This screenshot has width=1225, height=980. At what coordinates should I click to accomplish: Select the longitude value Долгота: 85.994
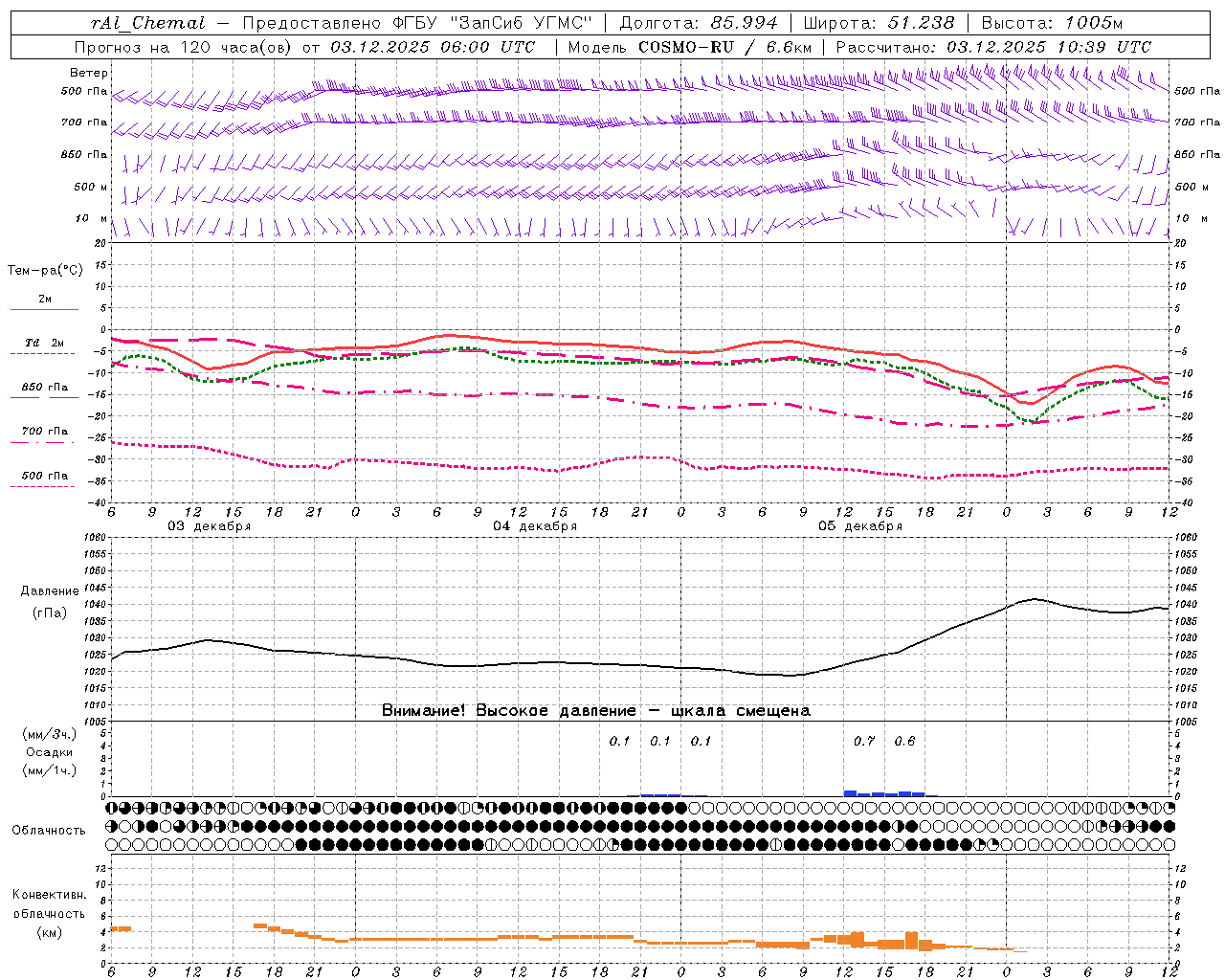coord(698,23)
